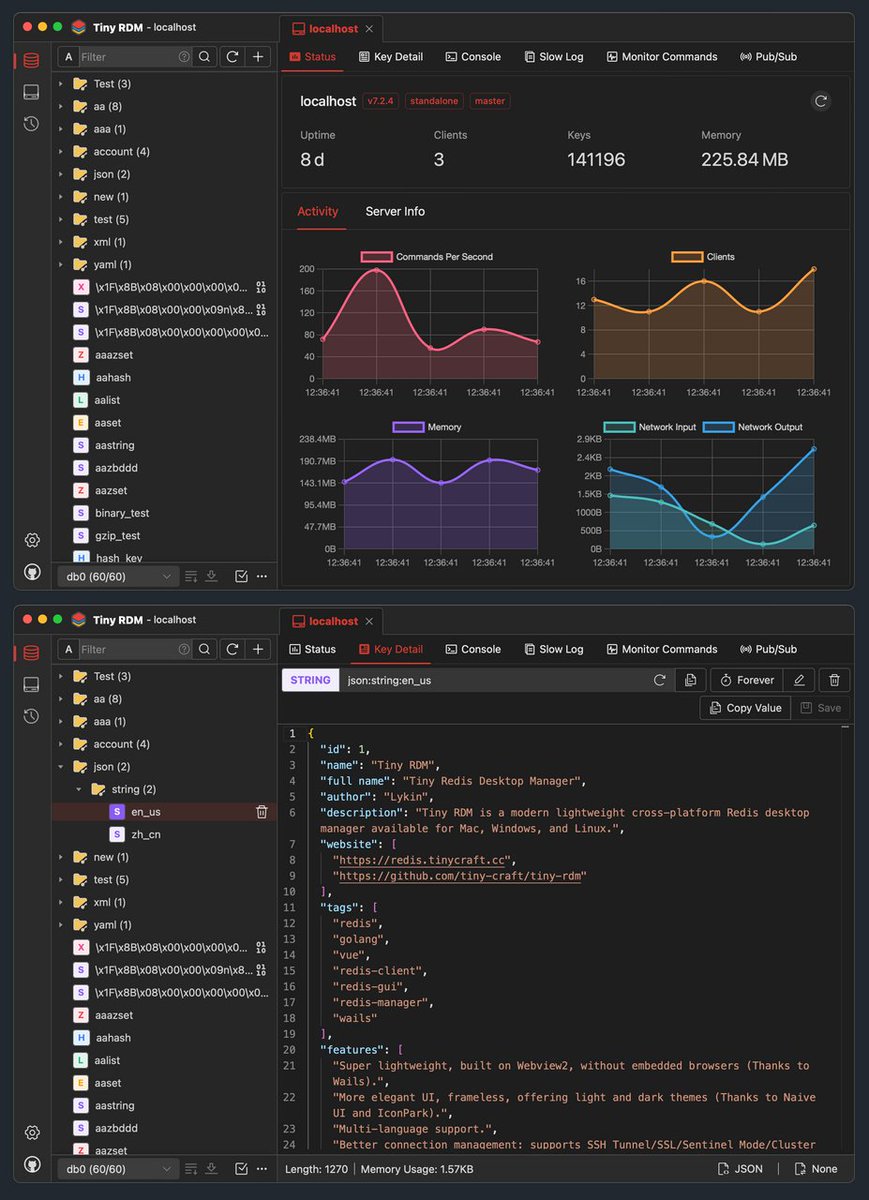Toggle the Network Output legend series

pyautogui.click(x=753, y=427)
